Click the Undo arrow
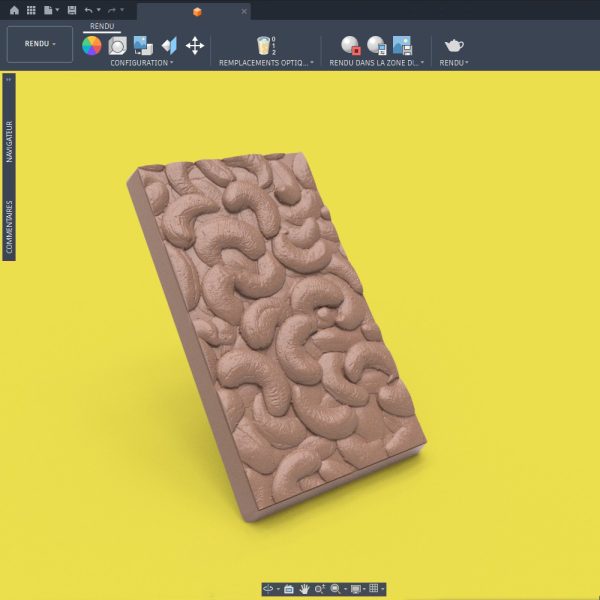600x600 pixels. click(x=88, y=10)
